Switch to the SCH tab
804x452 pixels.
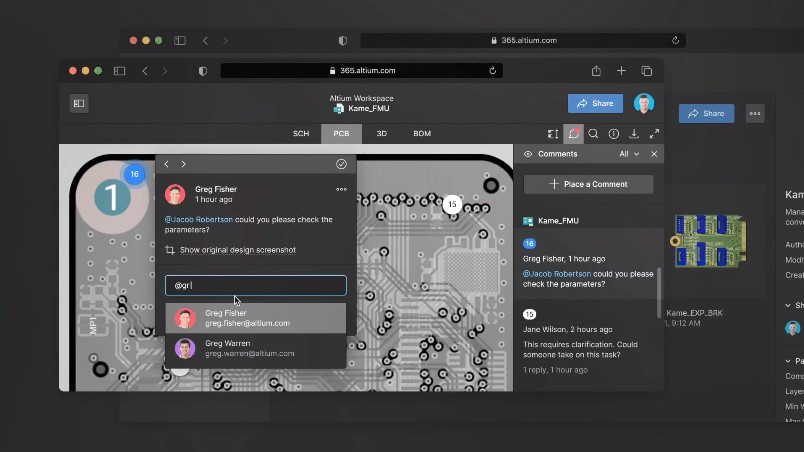click(x=301, y=134)
